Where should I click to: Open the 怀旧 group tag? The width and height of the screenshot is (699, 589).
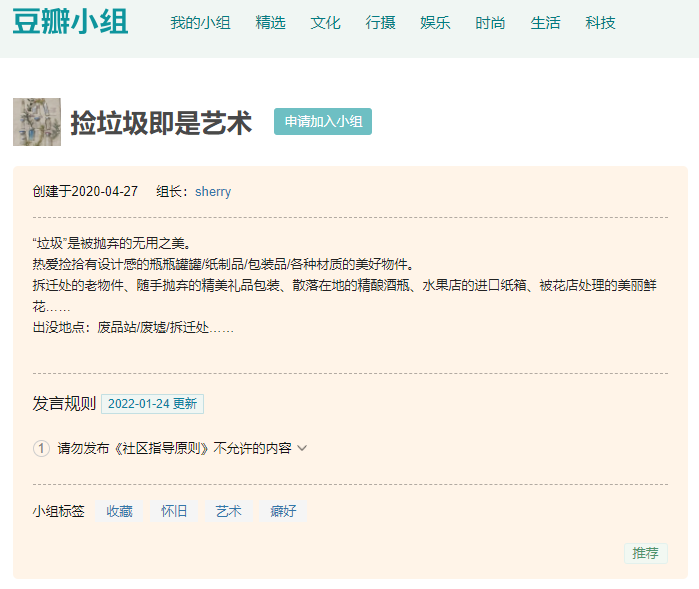tap(174, 511)
